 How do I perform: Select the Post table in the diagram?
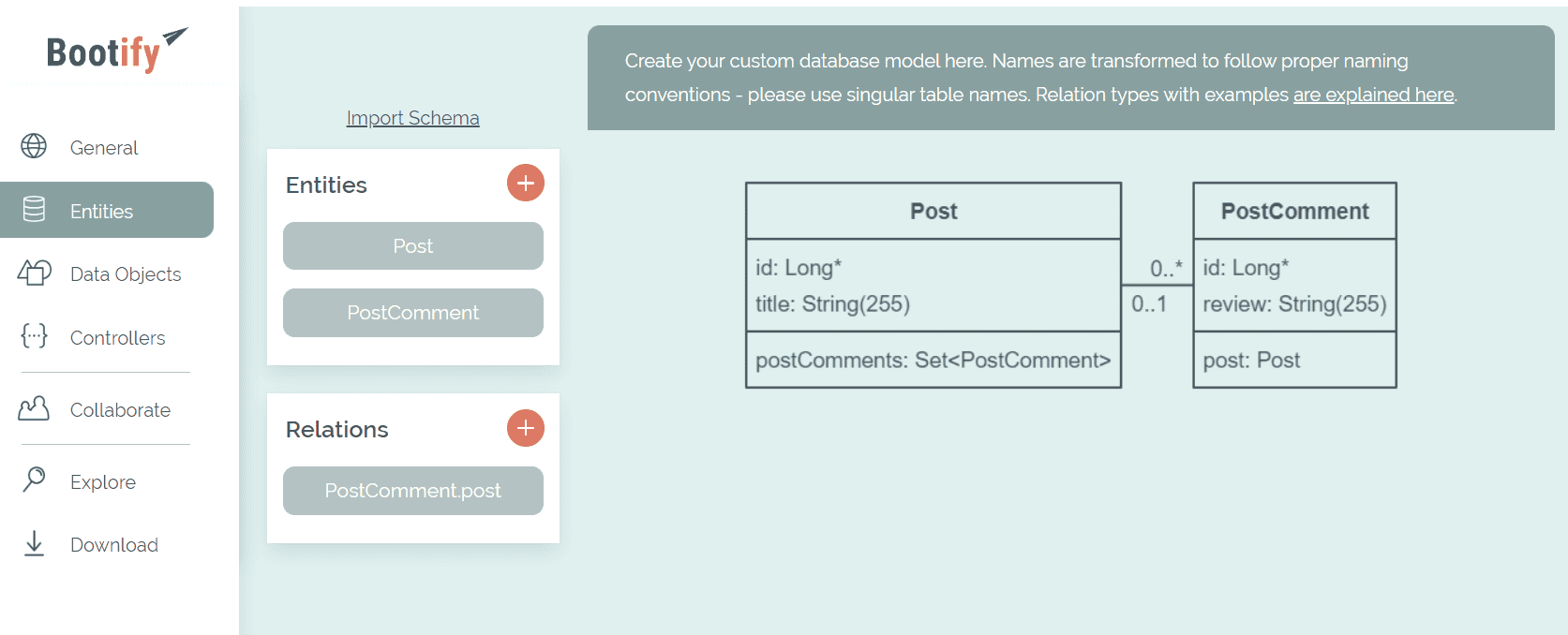click(x=933, y=212)
